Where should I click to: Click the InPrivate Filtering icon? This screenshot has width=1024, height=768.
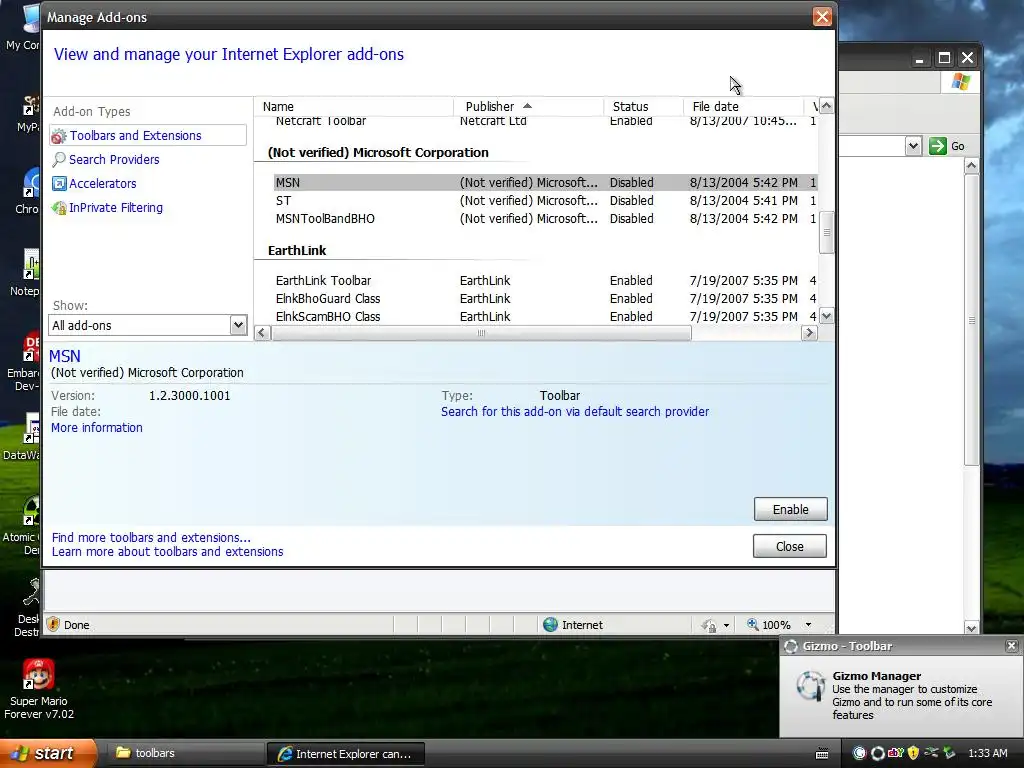pos(59,208)
